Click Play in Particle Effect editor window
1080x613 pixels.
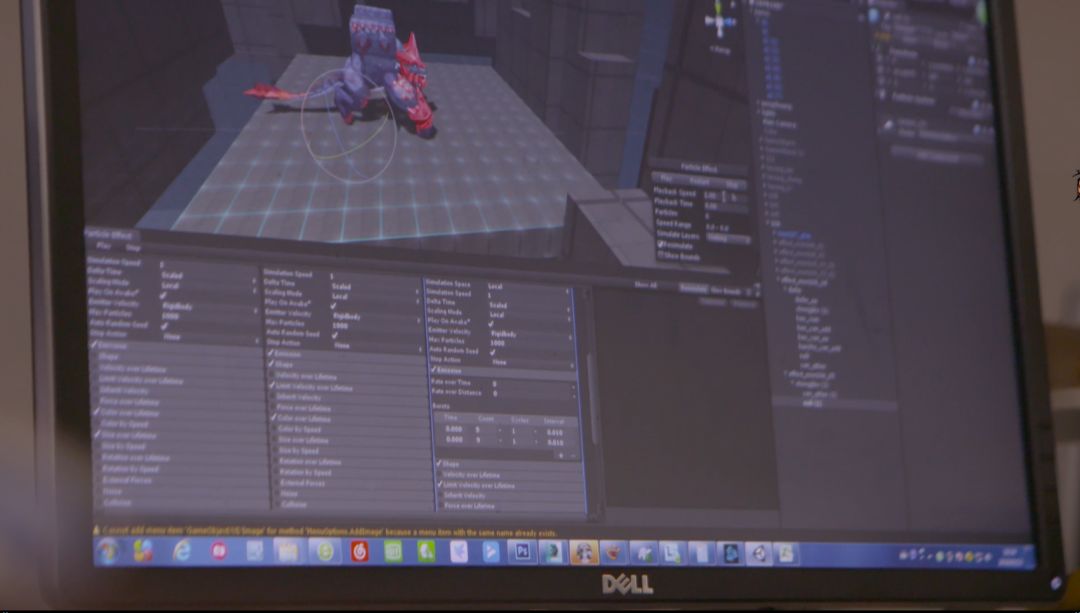click(x=103, y=245)
